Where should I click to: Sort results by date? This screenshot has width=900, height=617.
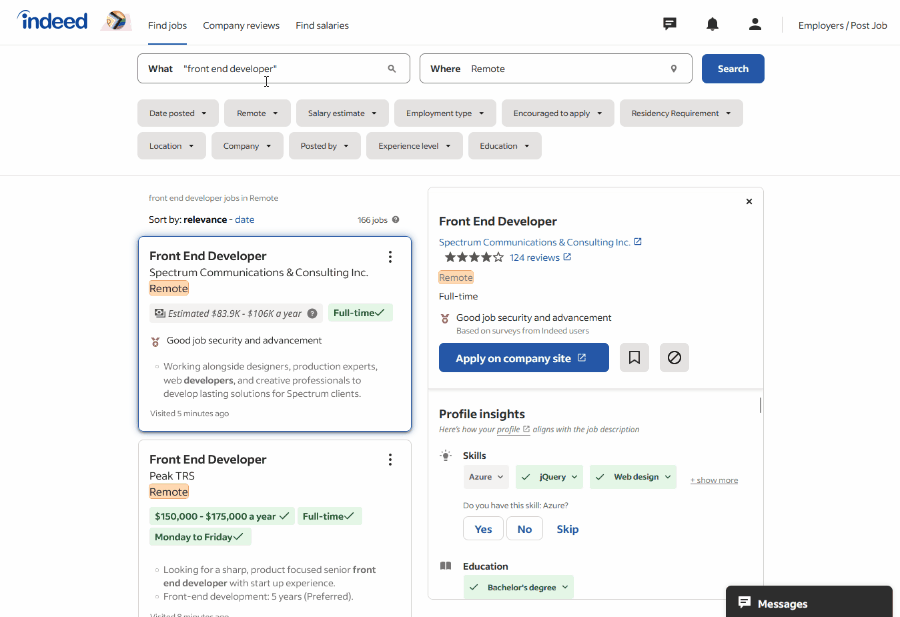245,220
